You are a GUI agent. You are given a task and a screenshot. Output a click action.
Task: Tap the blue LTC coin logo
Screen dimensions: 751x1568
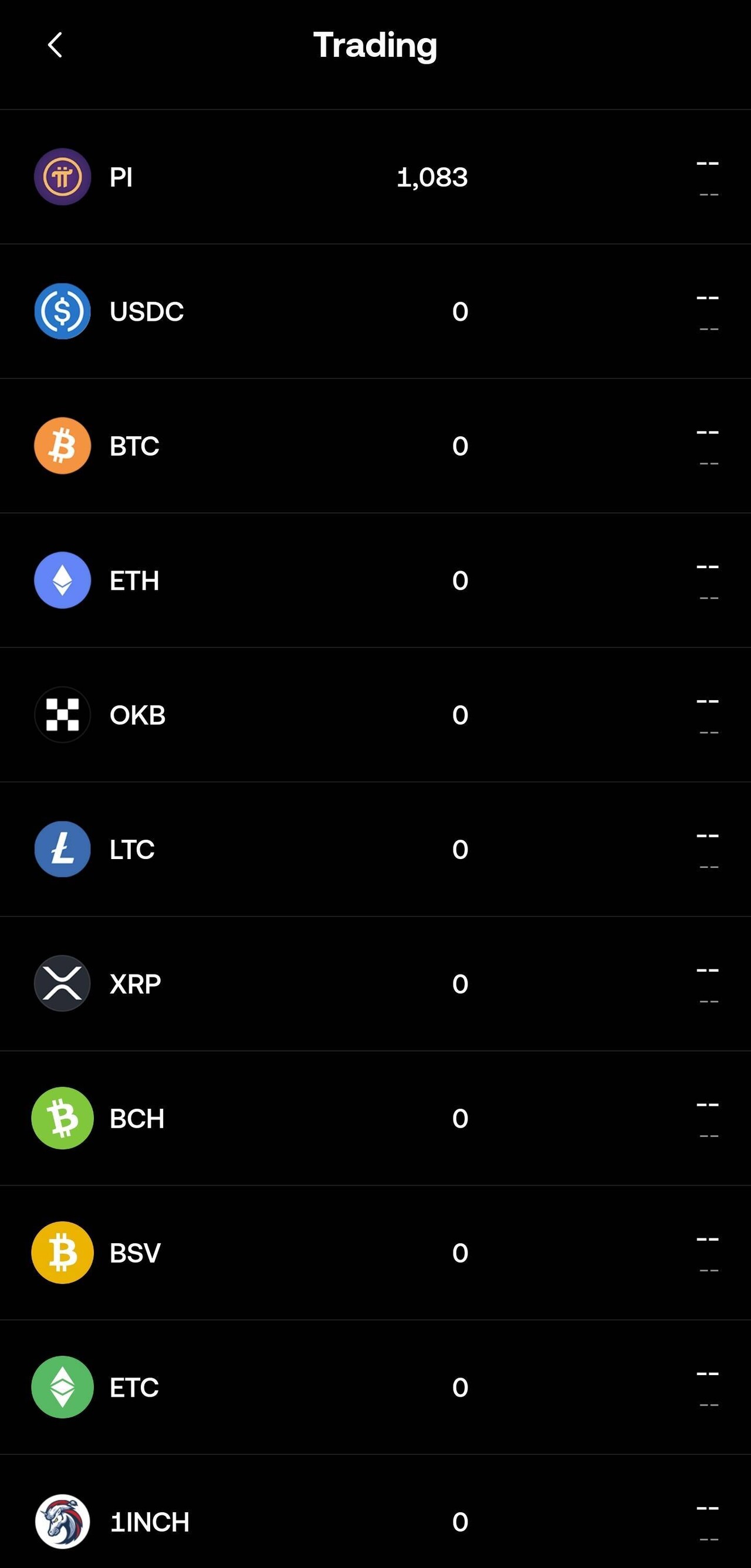click(x=62, y=849)
